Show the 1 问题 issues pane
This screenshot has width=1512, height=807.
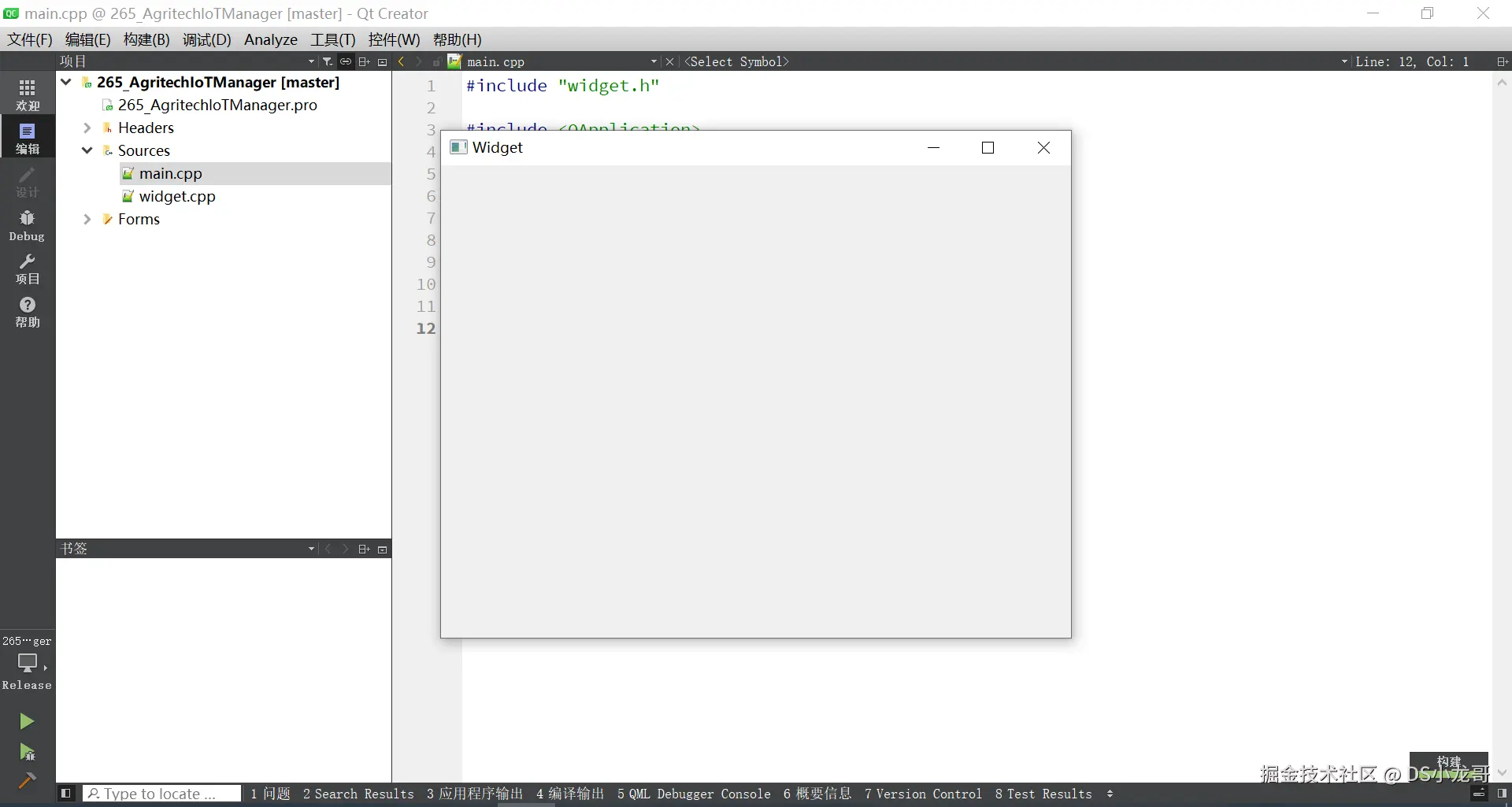(x=270, y=794)
